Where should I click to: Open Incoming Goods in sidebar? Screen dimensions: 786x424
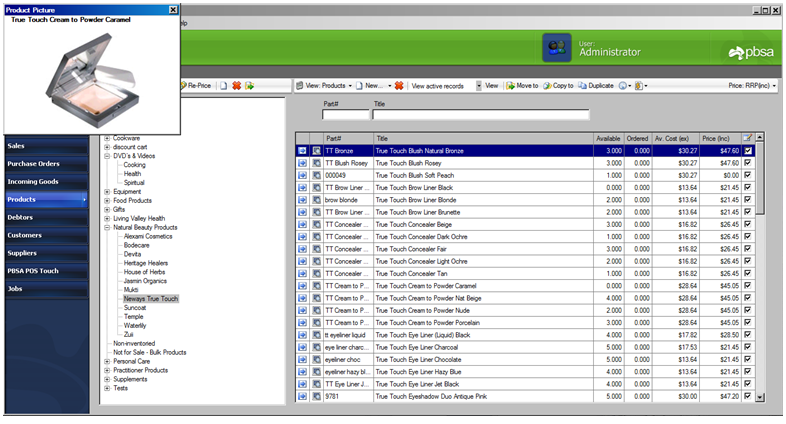47,181
